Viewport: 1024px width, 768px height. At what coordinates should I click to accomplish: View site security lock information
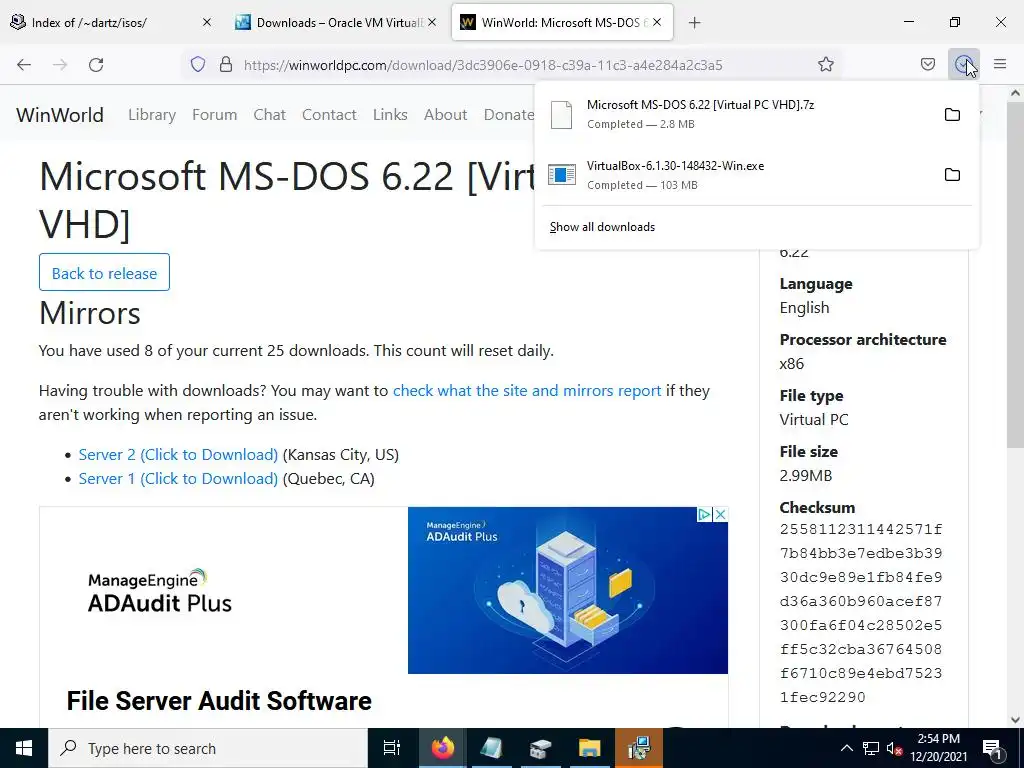pyautogui.click(x=226, y=64)
